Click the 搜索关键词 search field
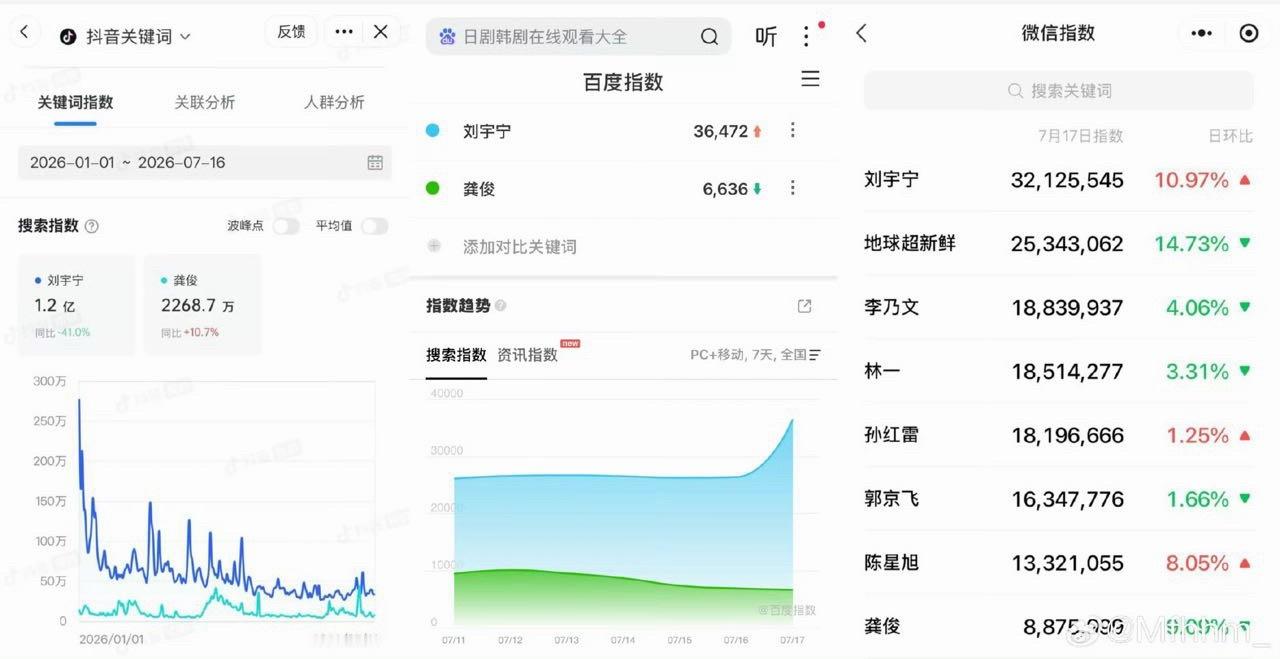This screenshot has width=1280, height=659. tap(1059, 90)
